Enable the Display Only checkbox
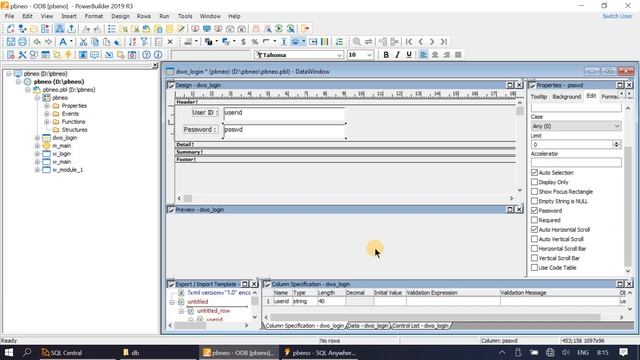The image size is (640, 360). click(534, 182)
